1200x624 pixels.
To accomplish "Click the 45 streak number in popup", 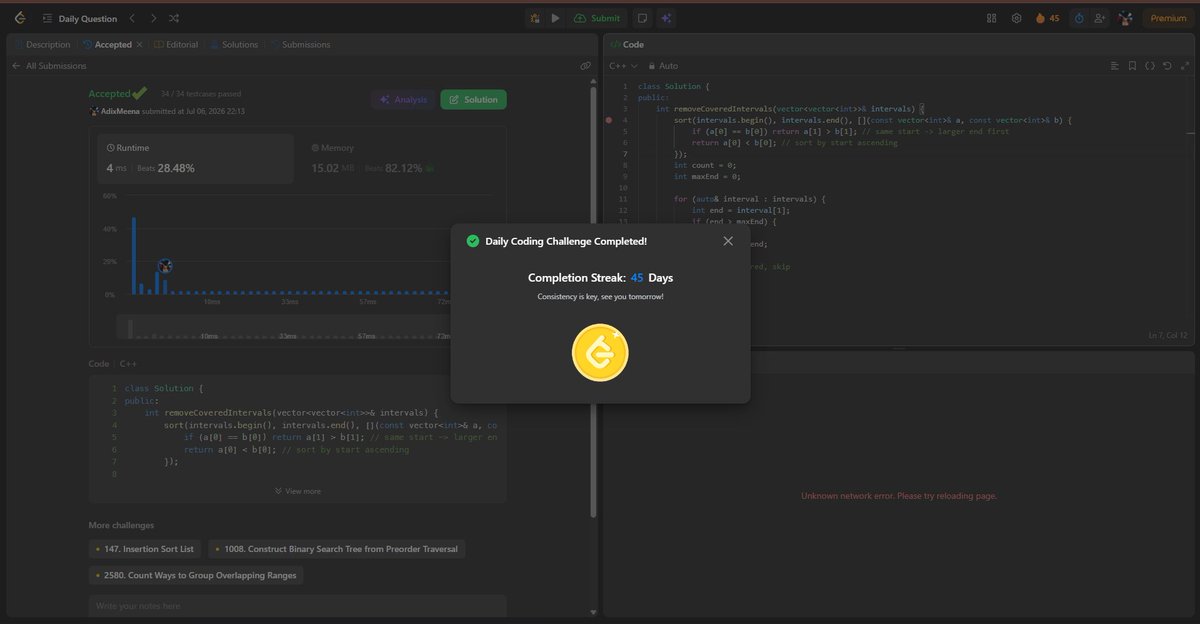I will 637,277.
